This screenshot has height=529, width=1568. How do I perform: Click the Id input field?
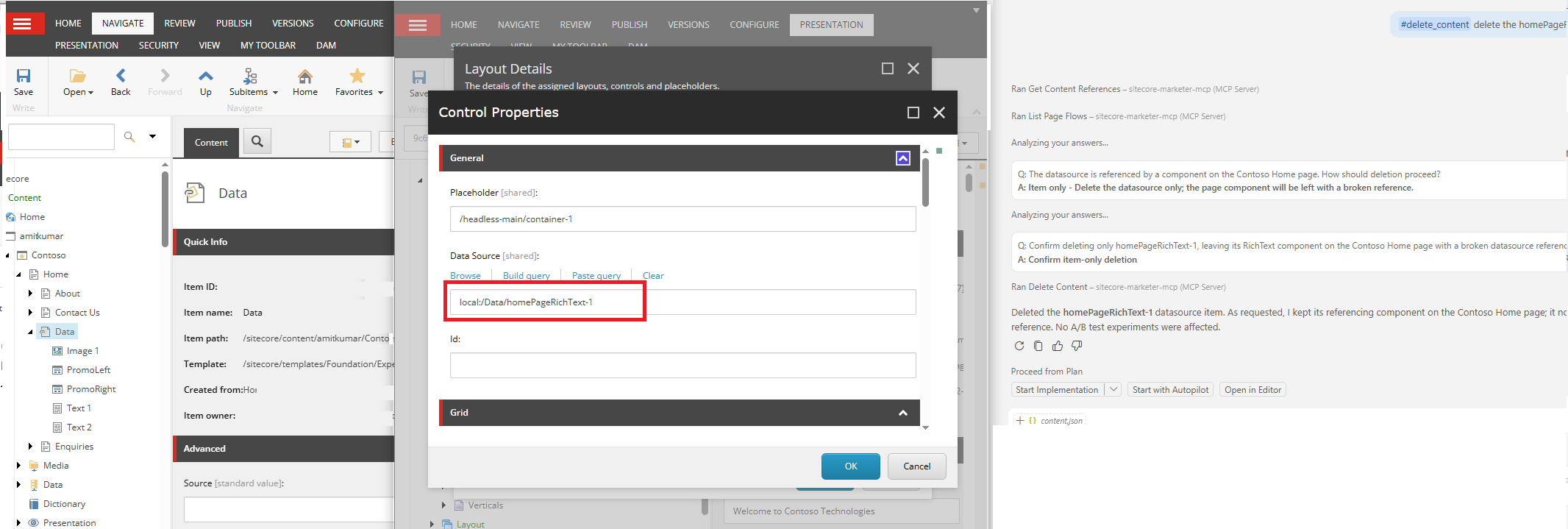683,366
